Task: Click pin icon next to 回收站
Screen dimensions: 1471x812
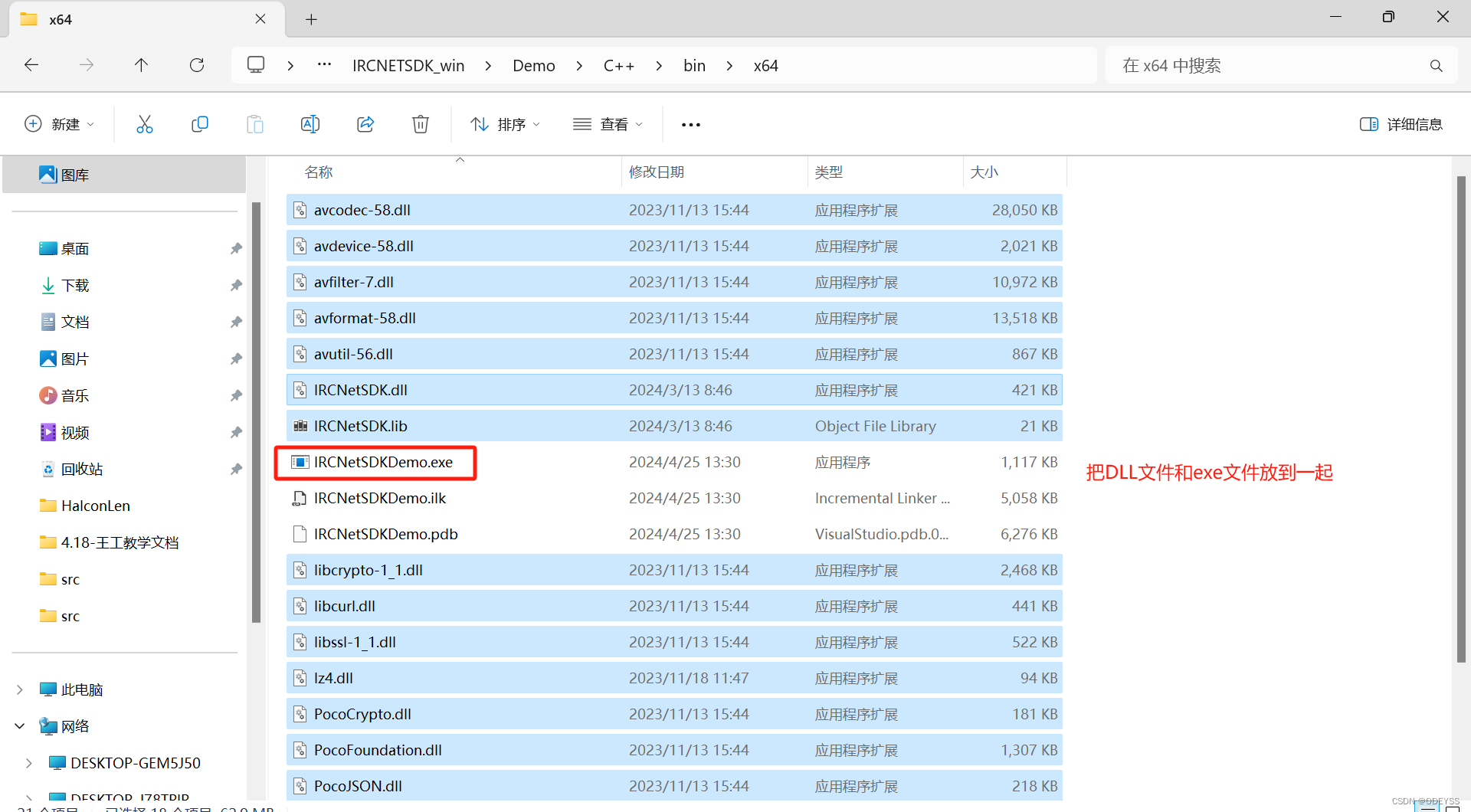Action: [x=236, y=469]
